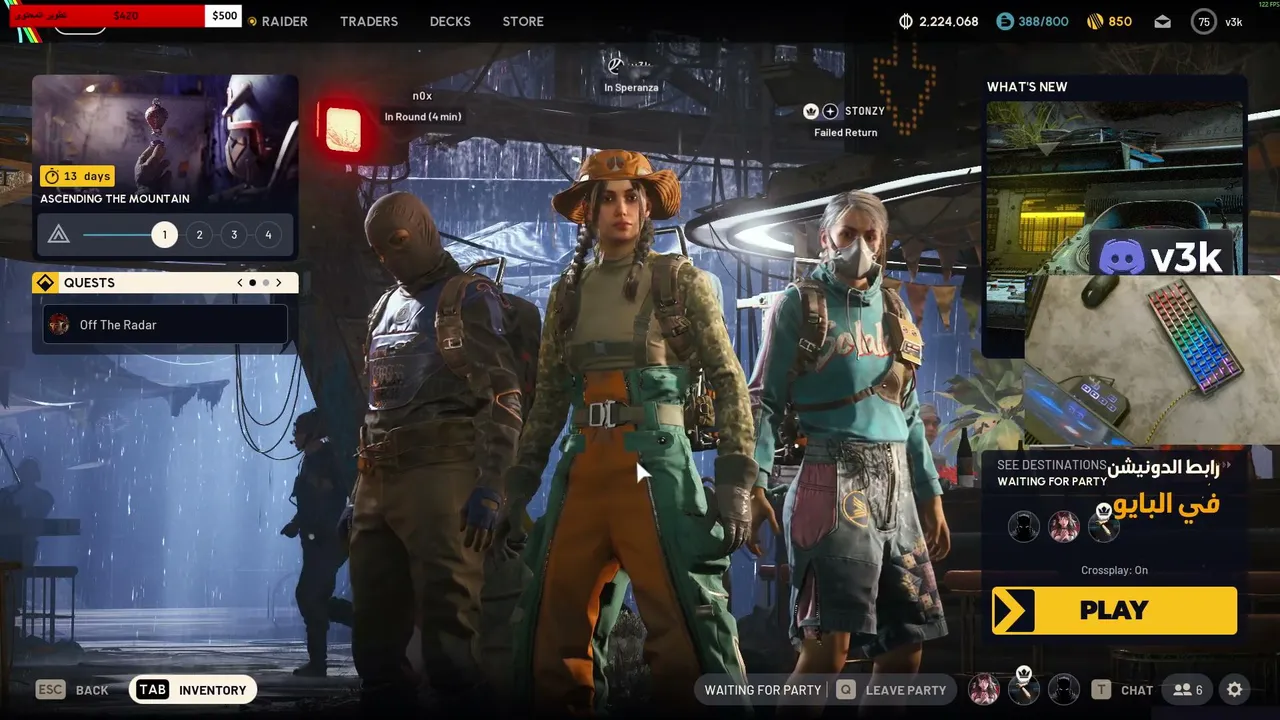The image size is (1280, 720).
Task: Click the coin currency icon beside 2.224.068
Action: (907, 21)
